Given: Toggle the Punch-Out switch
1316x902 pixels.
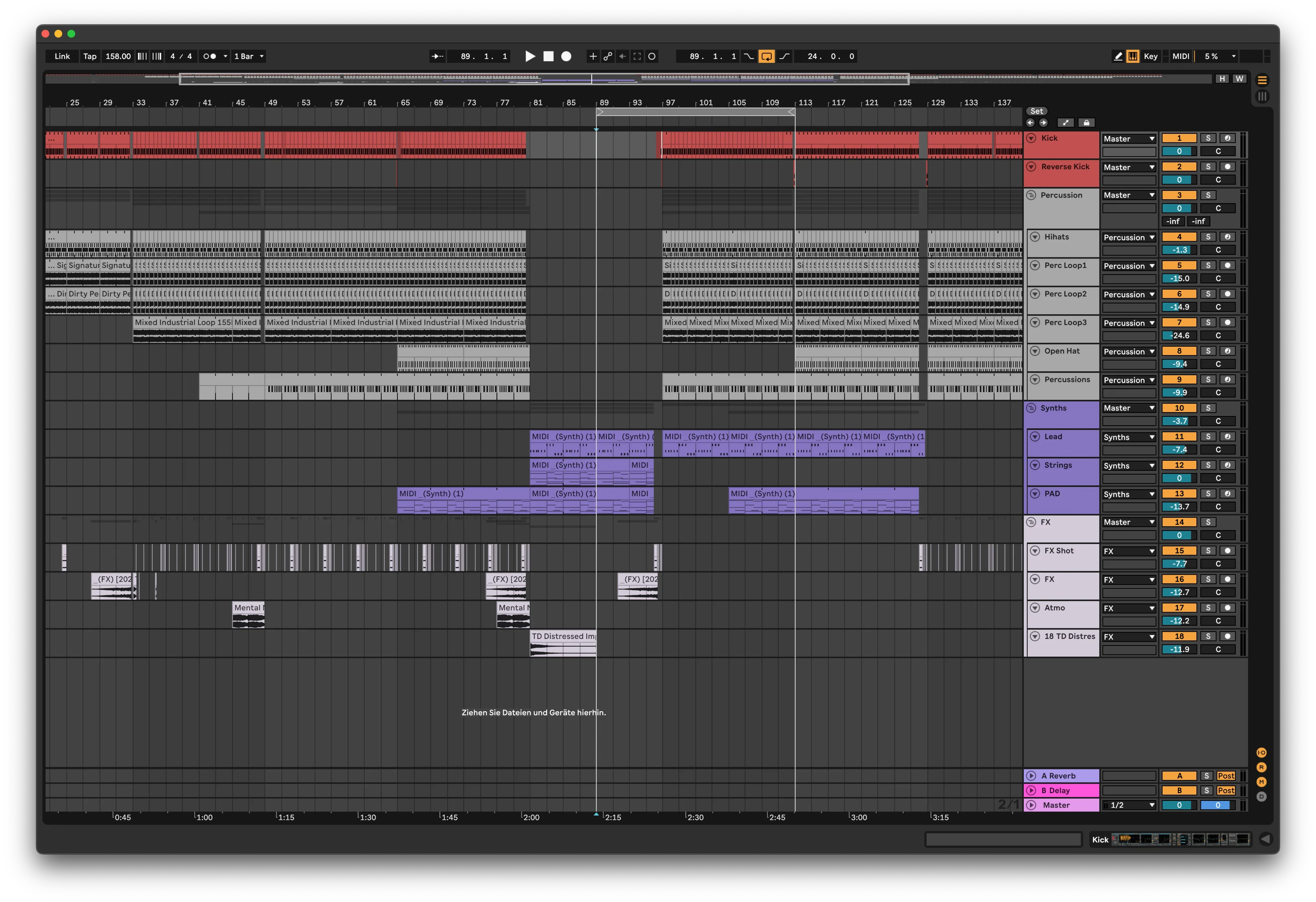Looking at the screenshot, I should tap(784, 56).
